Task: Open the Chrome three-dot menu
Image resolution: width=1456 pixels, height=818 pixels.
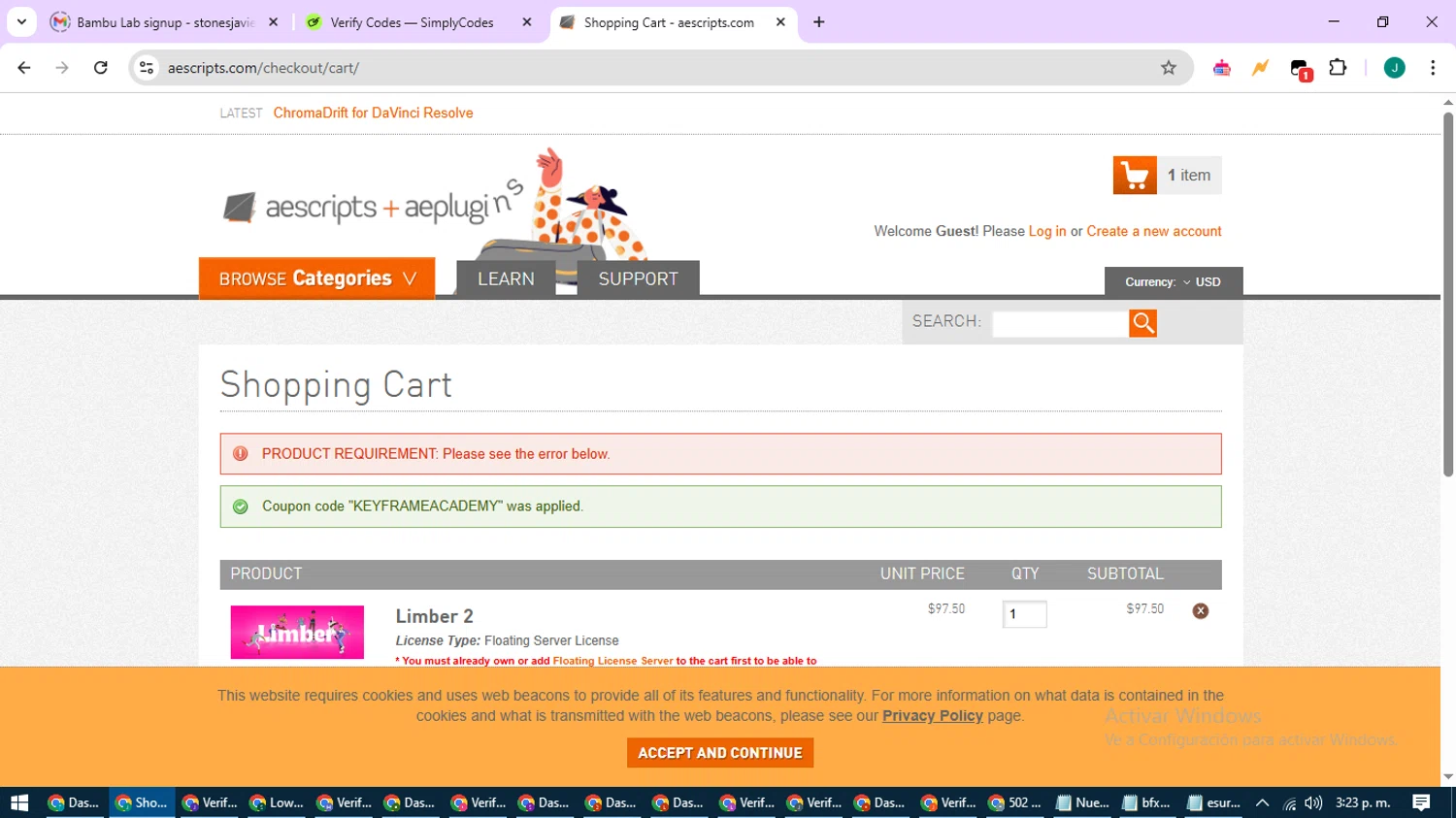Action: (x=1433, y=68)
